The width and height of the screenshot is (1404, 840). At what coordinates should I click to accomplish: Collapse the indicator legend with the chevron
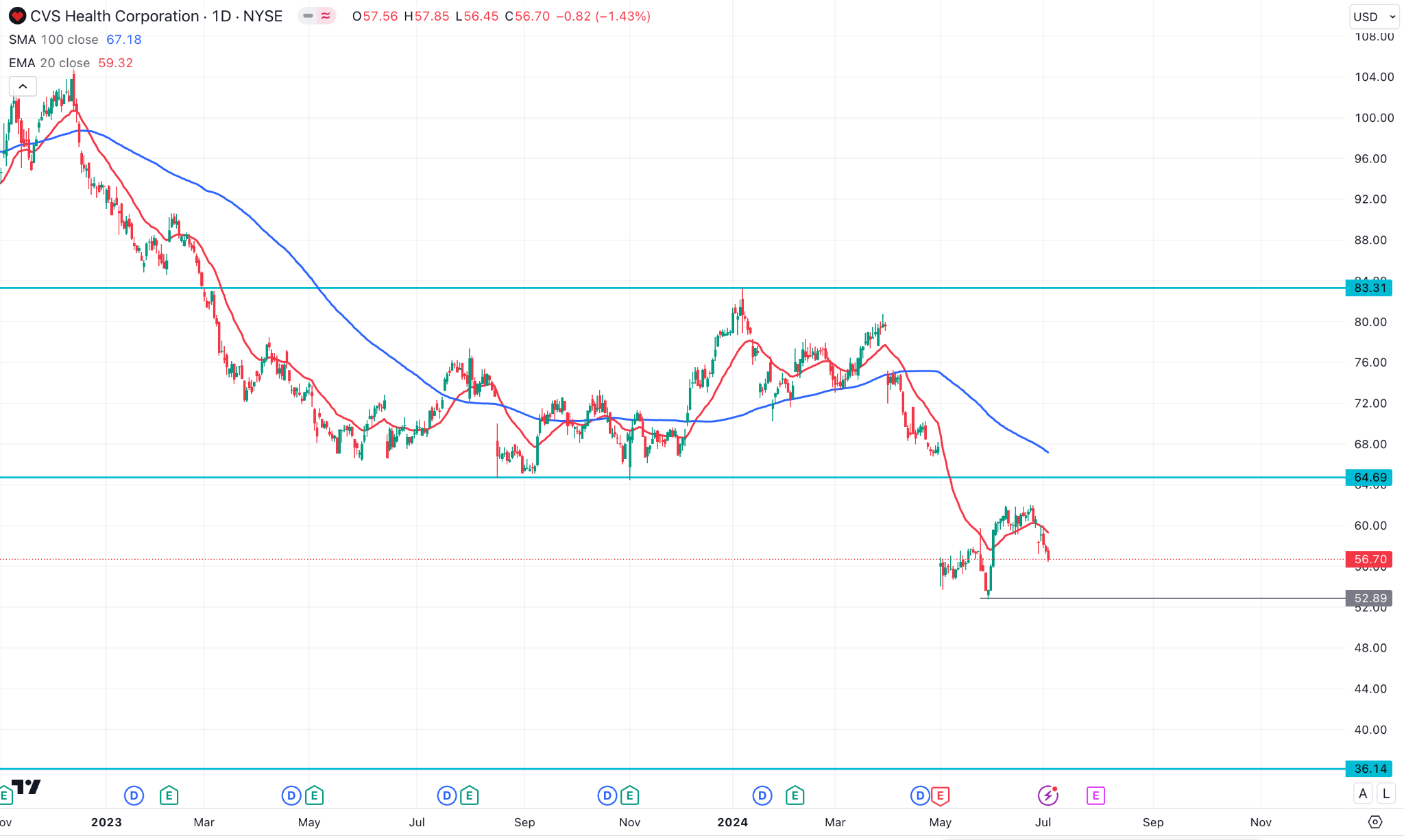coord(23,86)
